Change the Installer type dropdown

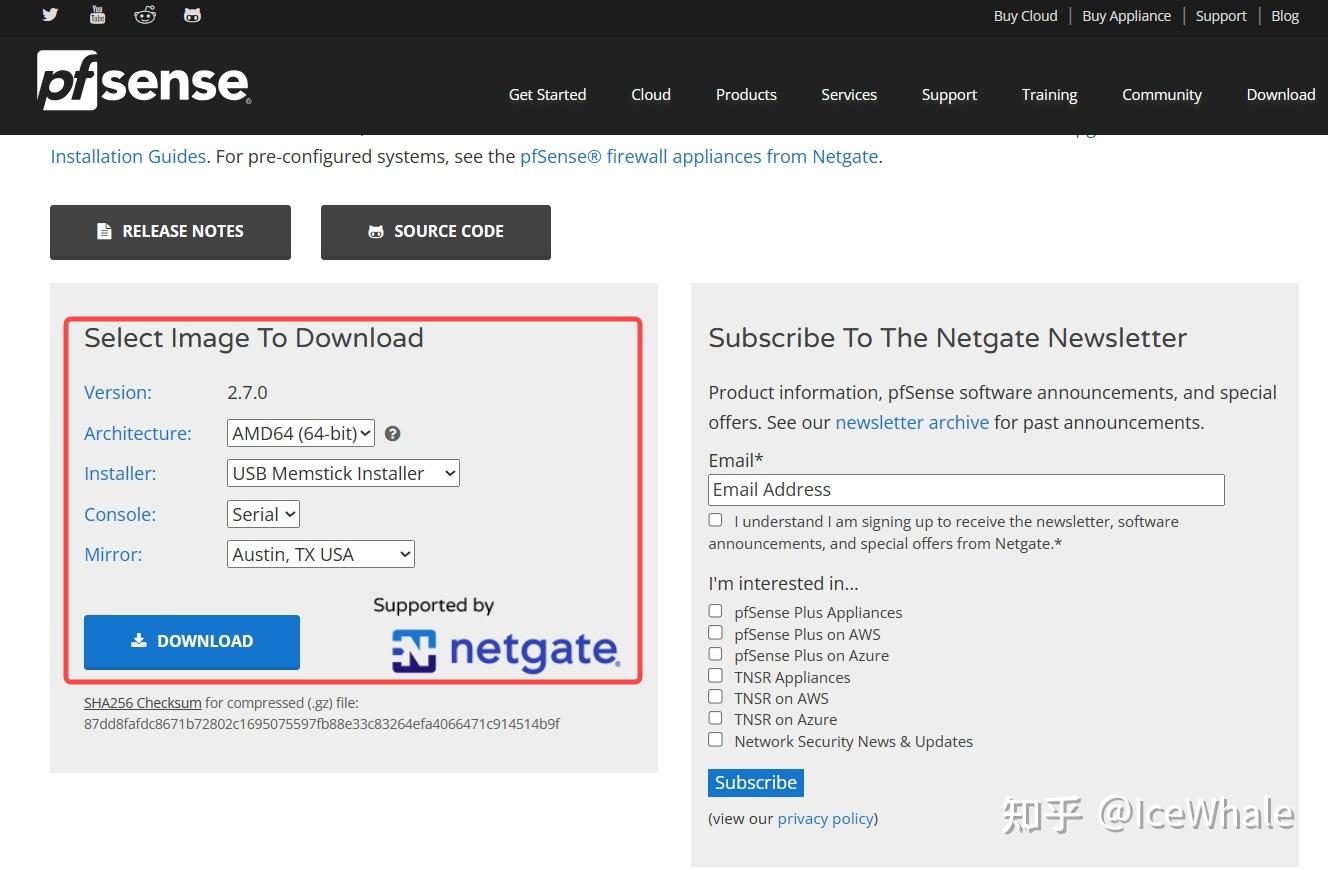(x=343, y=473)
